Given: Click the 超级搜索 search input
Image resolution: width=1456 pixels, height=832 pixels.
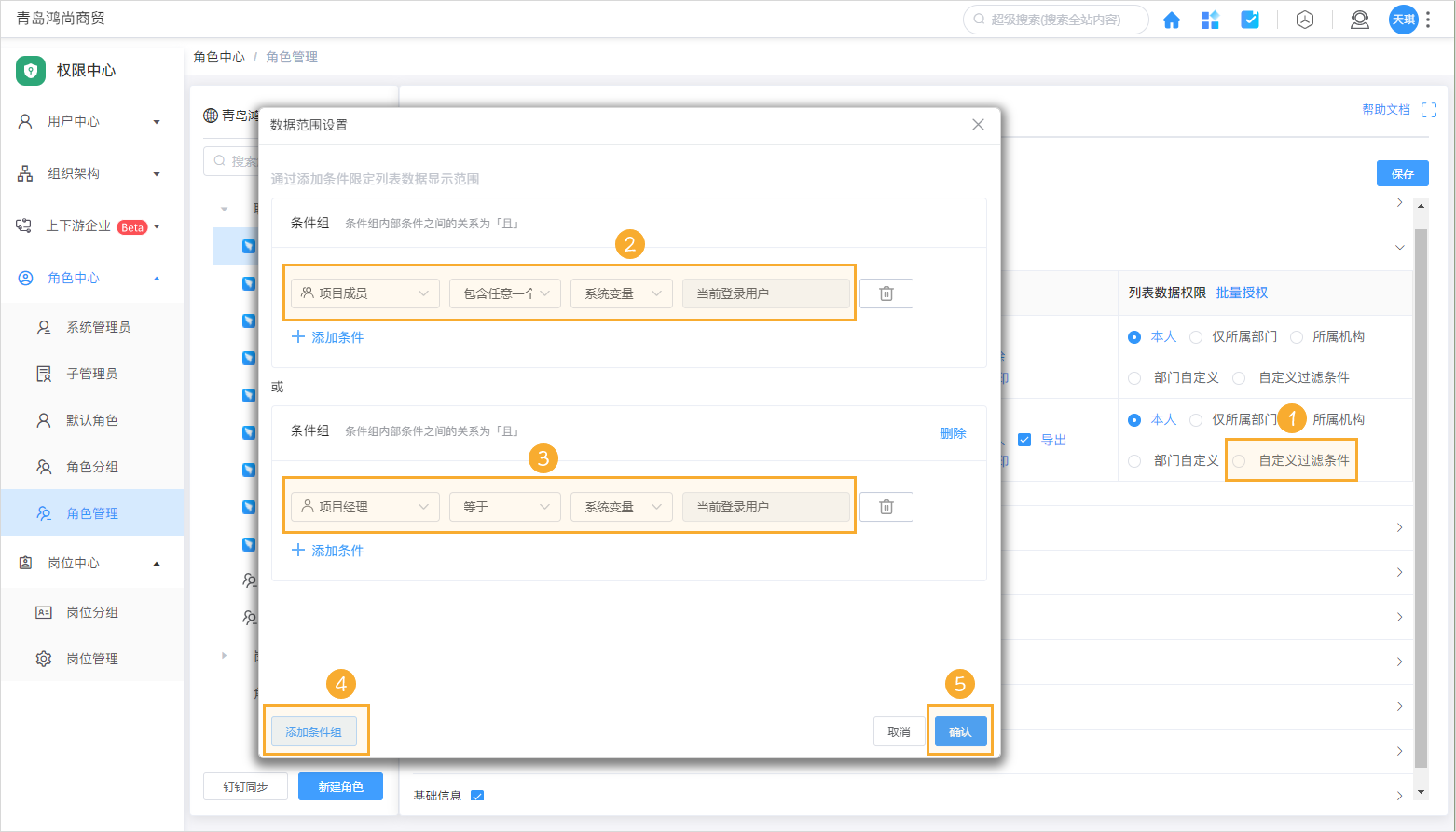Looking at the screenshot, I should point(1054,19).
